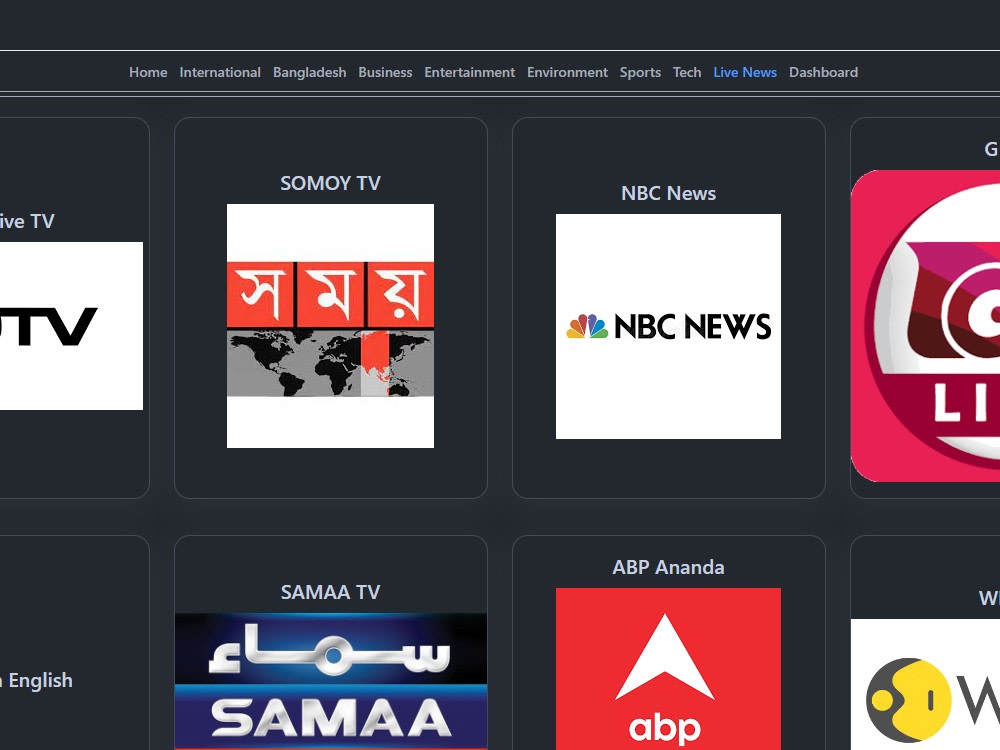1000x750 pixels.
Task: Click the SOMOY TV channel title
Action: click(x=330, y=183)
